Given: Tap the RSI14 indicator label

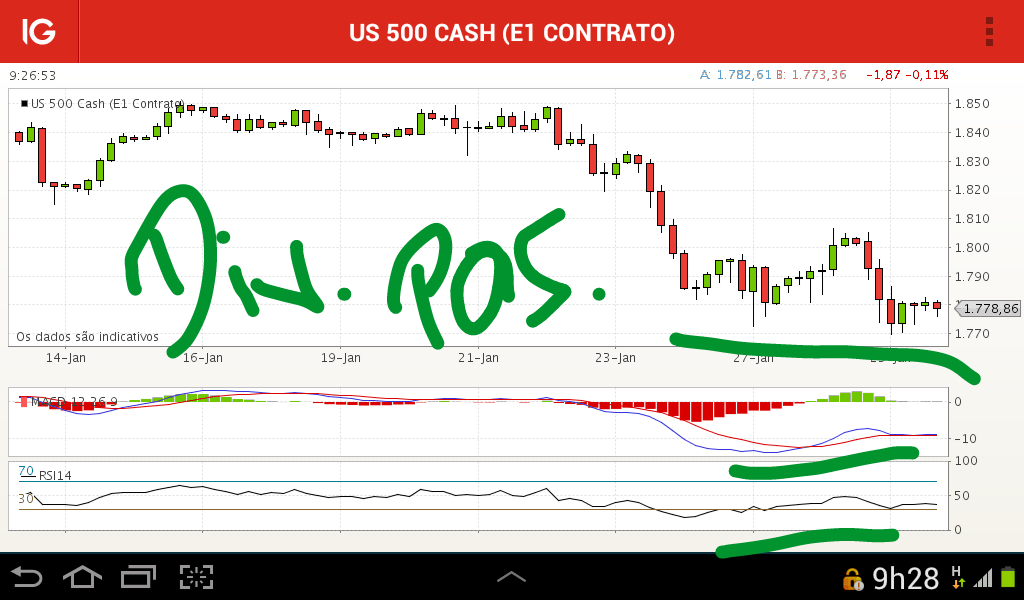Looking at the screenshot, I should [x=56, y=475].
